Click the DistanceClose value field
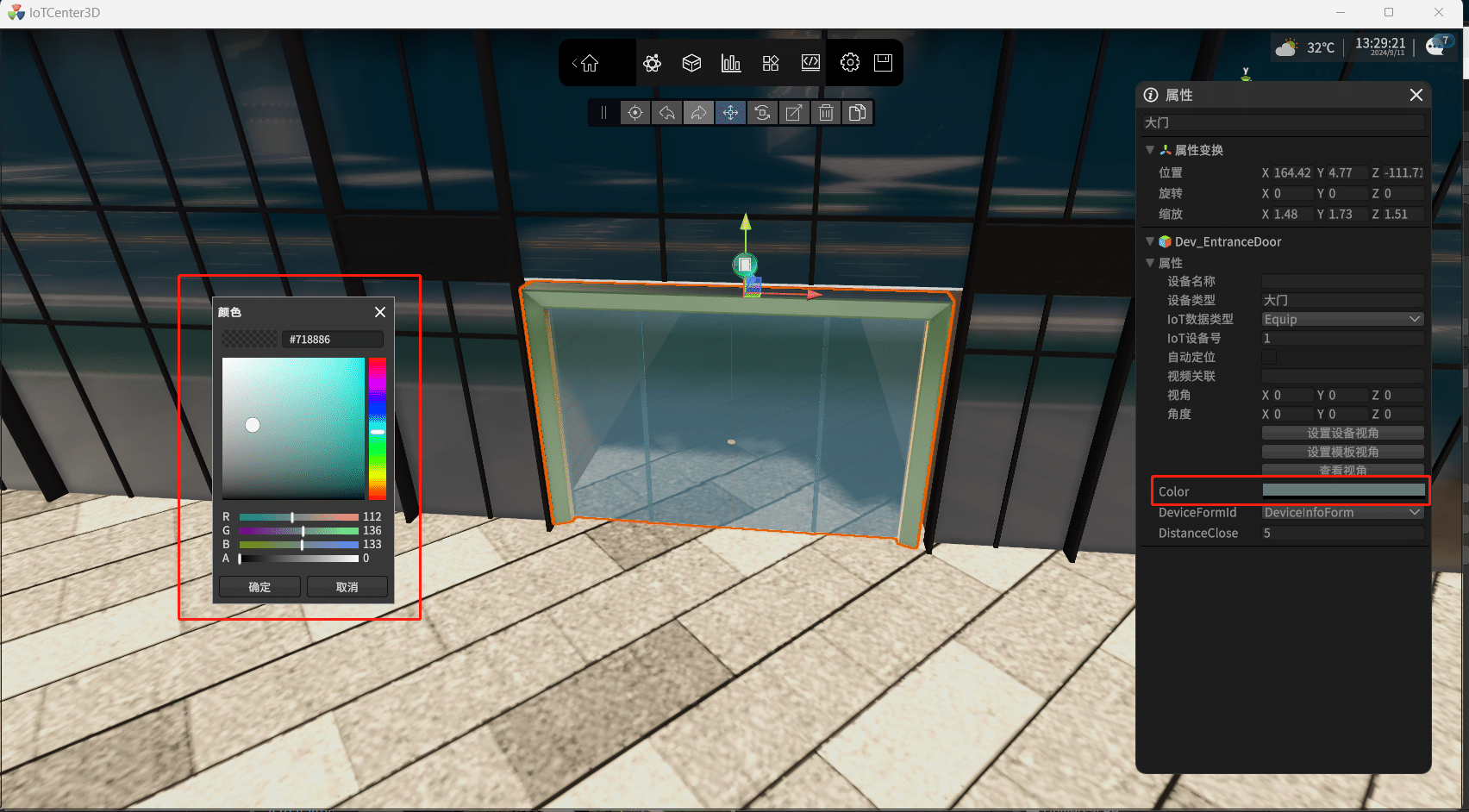The width and height of the screenshot is (1469, 812). coord(1342,533)
